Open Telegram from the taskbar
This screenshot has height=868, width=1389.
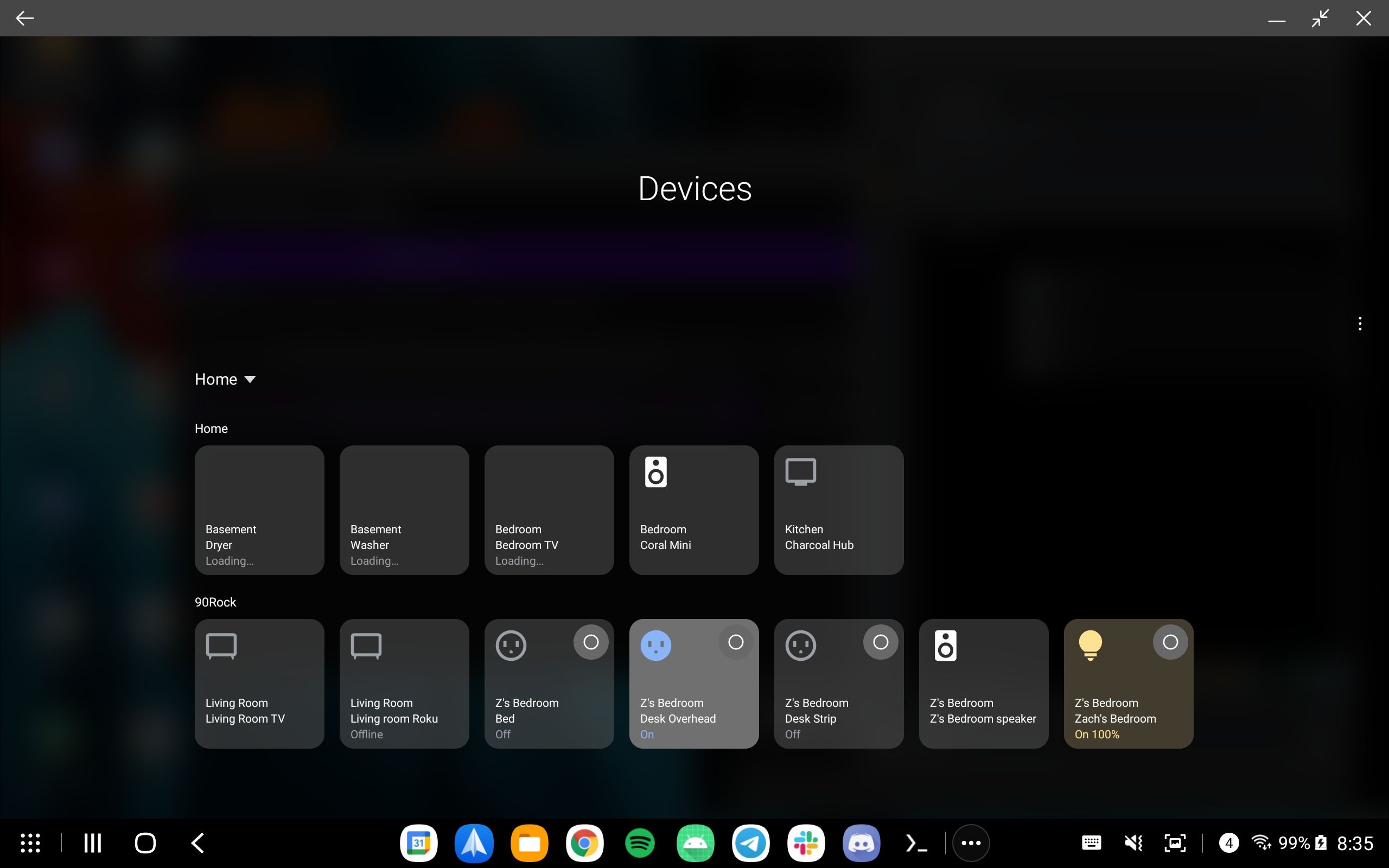pos(751,842)
